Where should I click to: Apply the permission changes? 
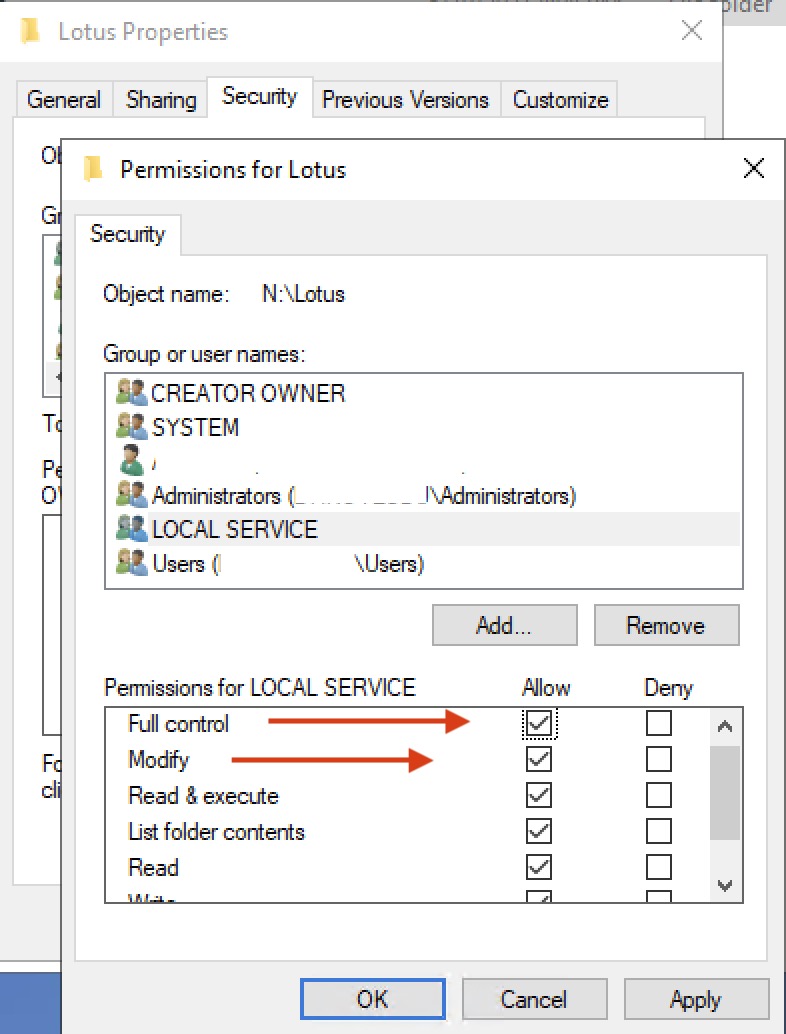pyautogui.click(x=696, y=998)
